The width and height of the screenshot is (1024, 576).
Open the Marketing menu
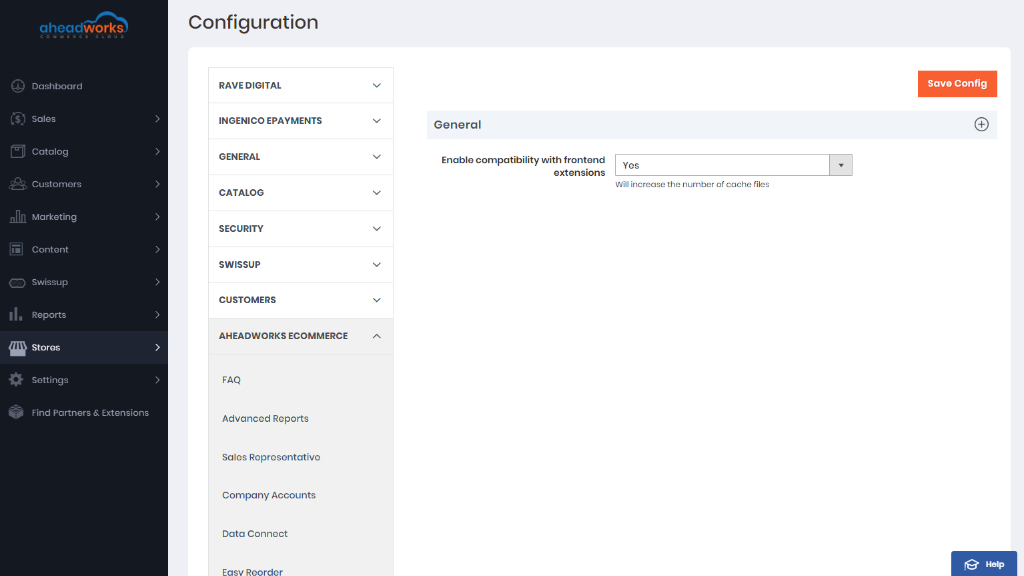[x=84, y=216]
